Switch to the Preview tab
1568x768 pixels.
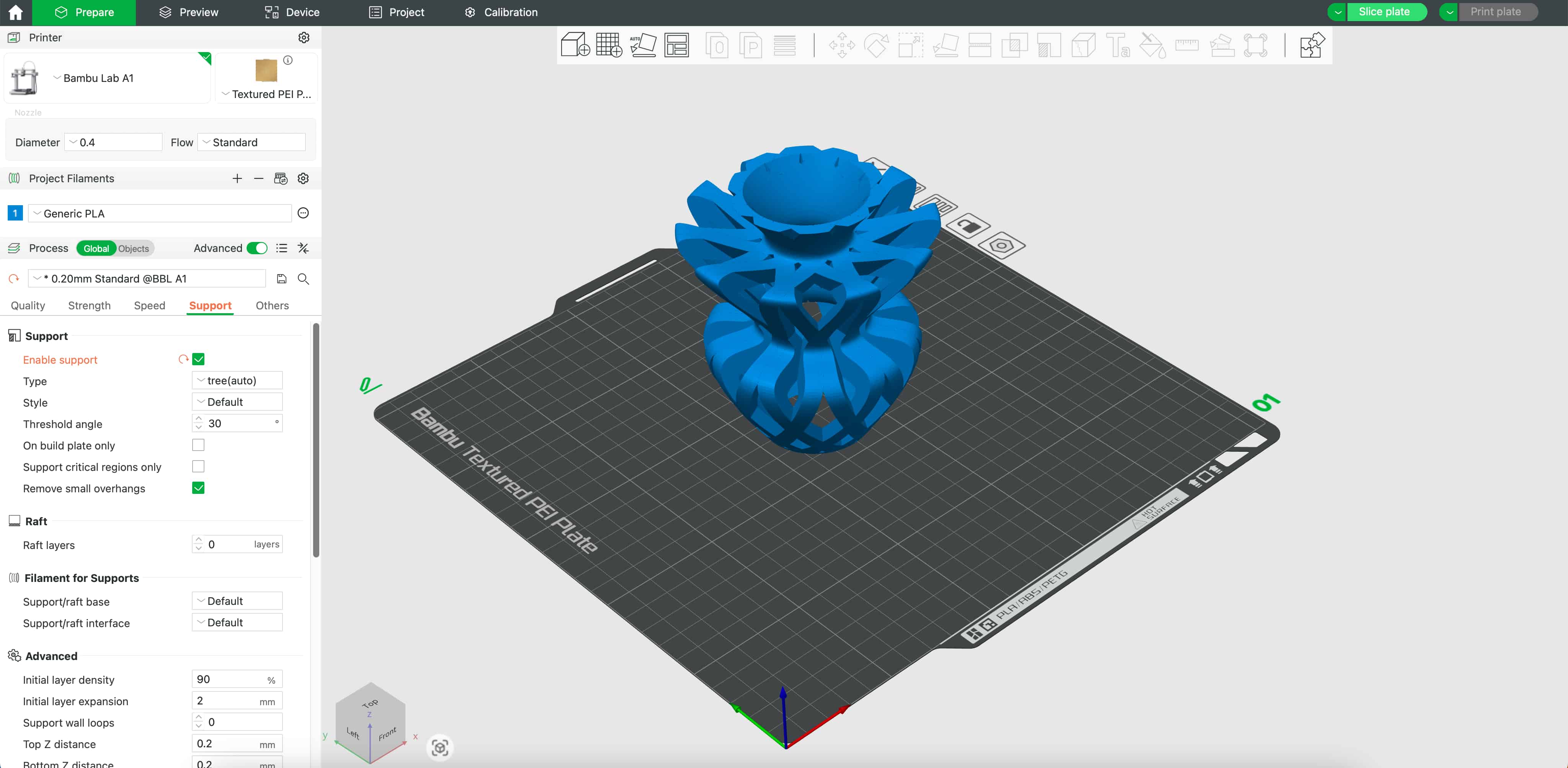tap(189, 12)
